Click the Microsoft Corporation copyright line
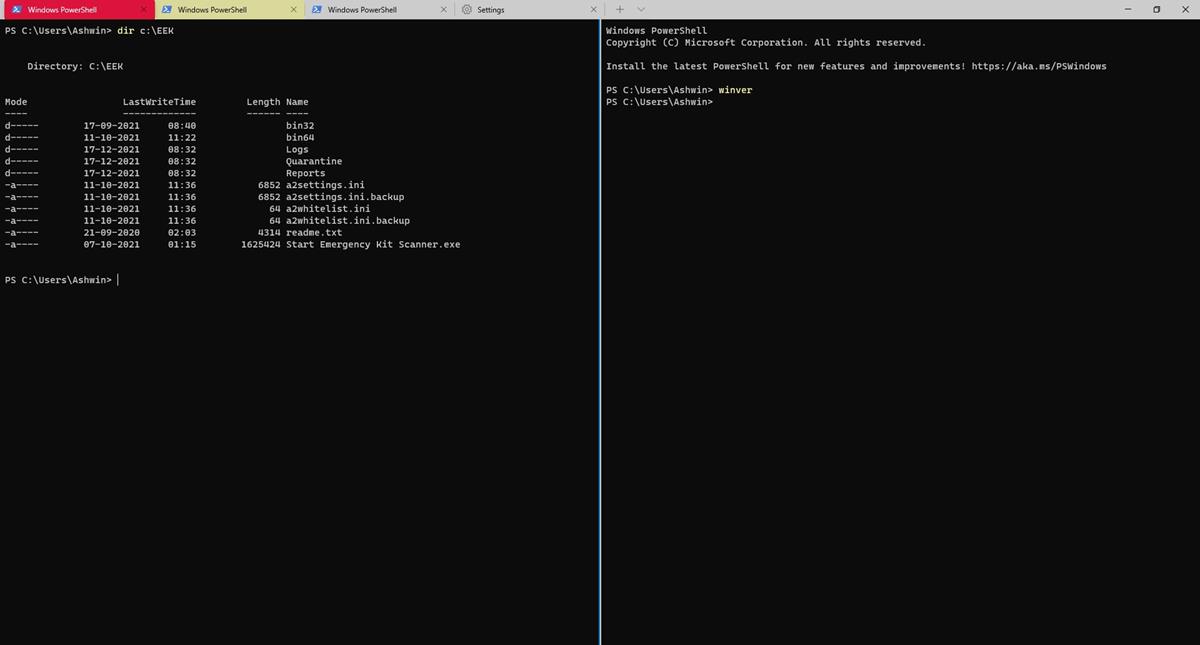Image resolution: width=1200 pixels, height=645 pixels. click(766, 43)
